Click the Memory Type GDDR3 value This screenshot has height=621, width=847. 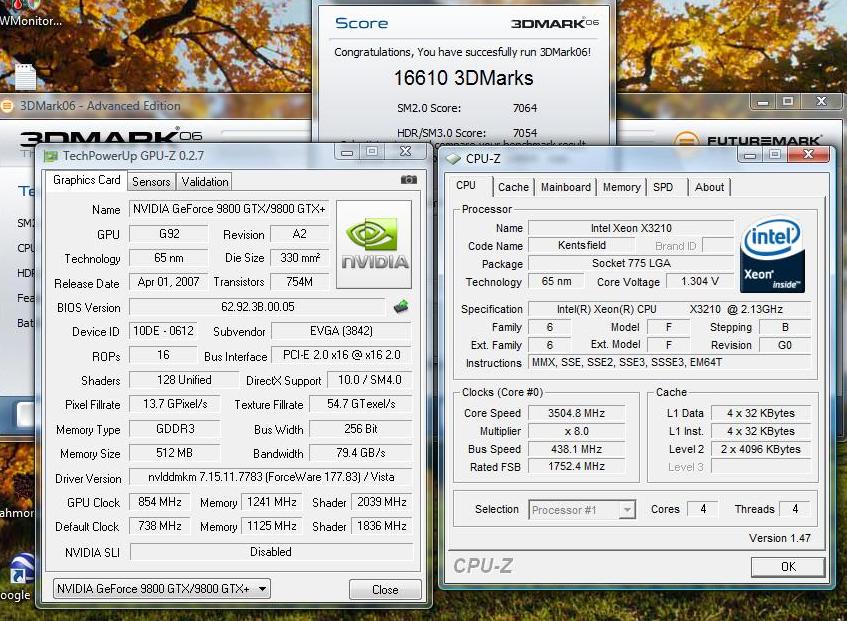[175, 429]
